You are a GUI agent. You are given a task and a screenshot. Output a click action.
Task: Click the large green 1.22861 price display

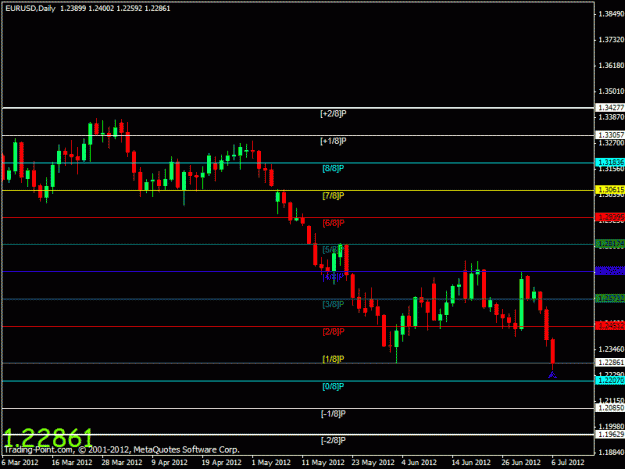[x=48, y=438]
